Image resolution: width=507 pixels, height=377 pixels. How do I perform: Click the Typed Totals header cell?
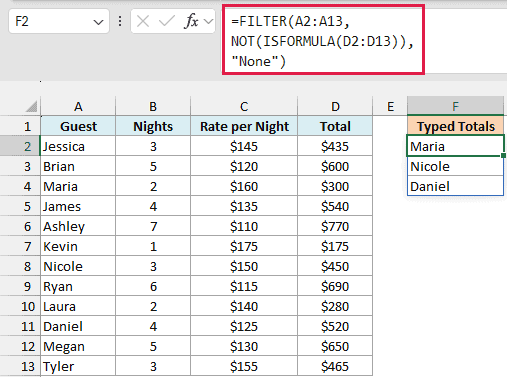[x=455, y=126]
